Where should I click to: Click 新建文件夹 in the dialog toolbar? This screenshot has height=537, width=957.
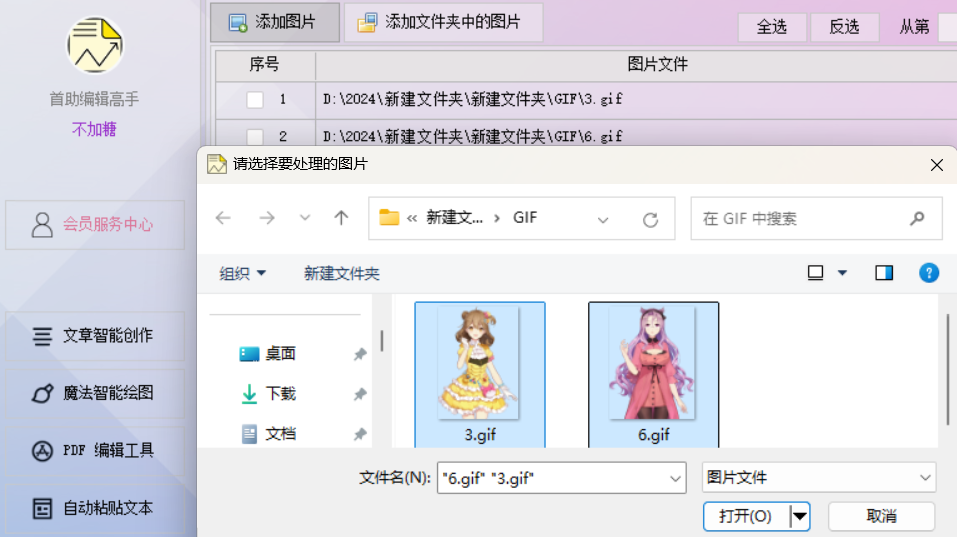(x=342, y=273)
